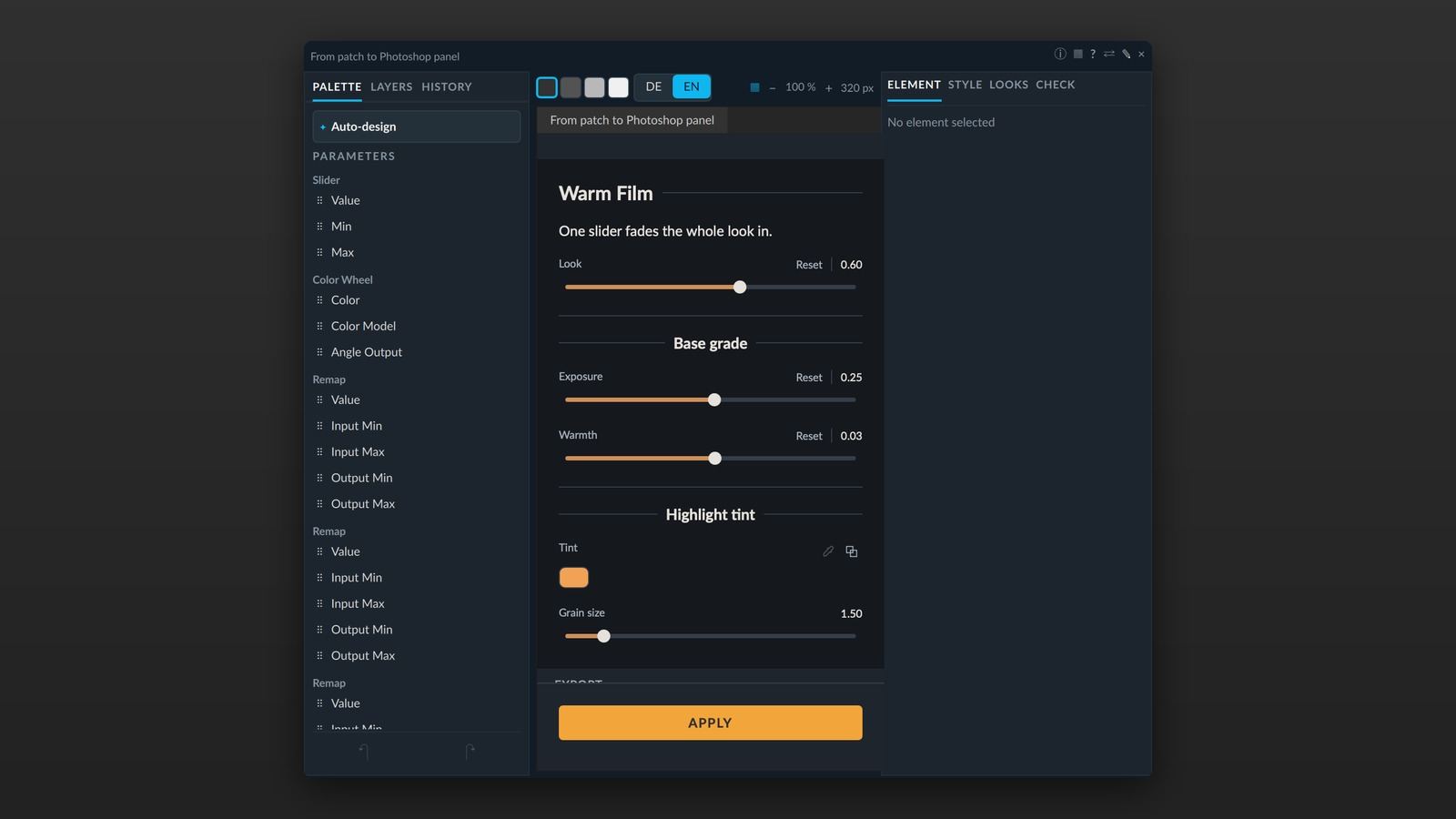
Task: Select the light gray theme swatch
Action: click(594, 87)
